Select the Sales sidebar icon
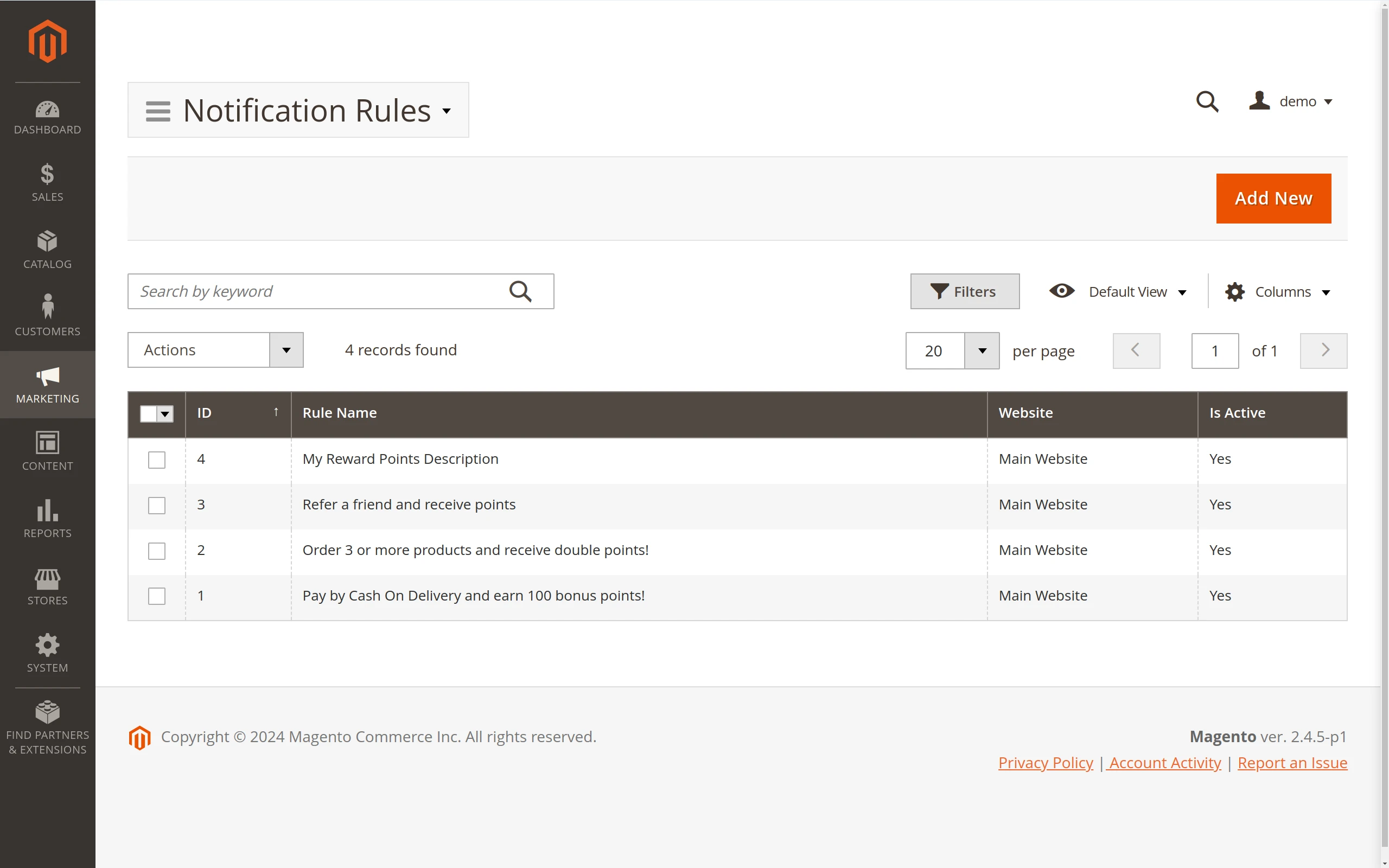The width and height of the screenshot is (1389, 868). pyautogui.click(x=47, y=183)
